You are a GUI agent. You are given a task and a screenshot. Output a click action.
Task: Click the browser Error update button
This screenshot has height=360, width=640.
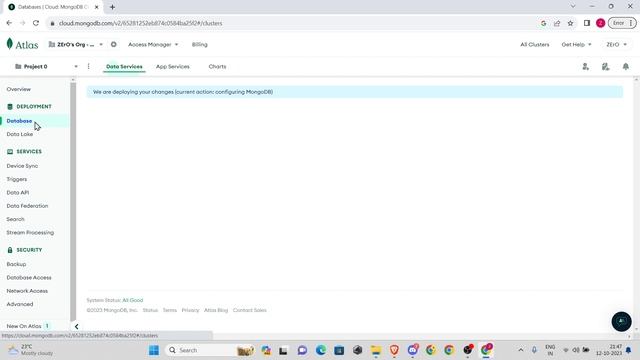click(622, 23)
